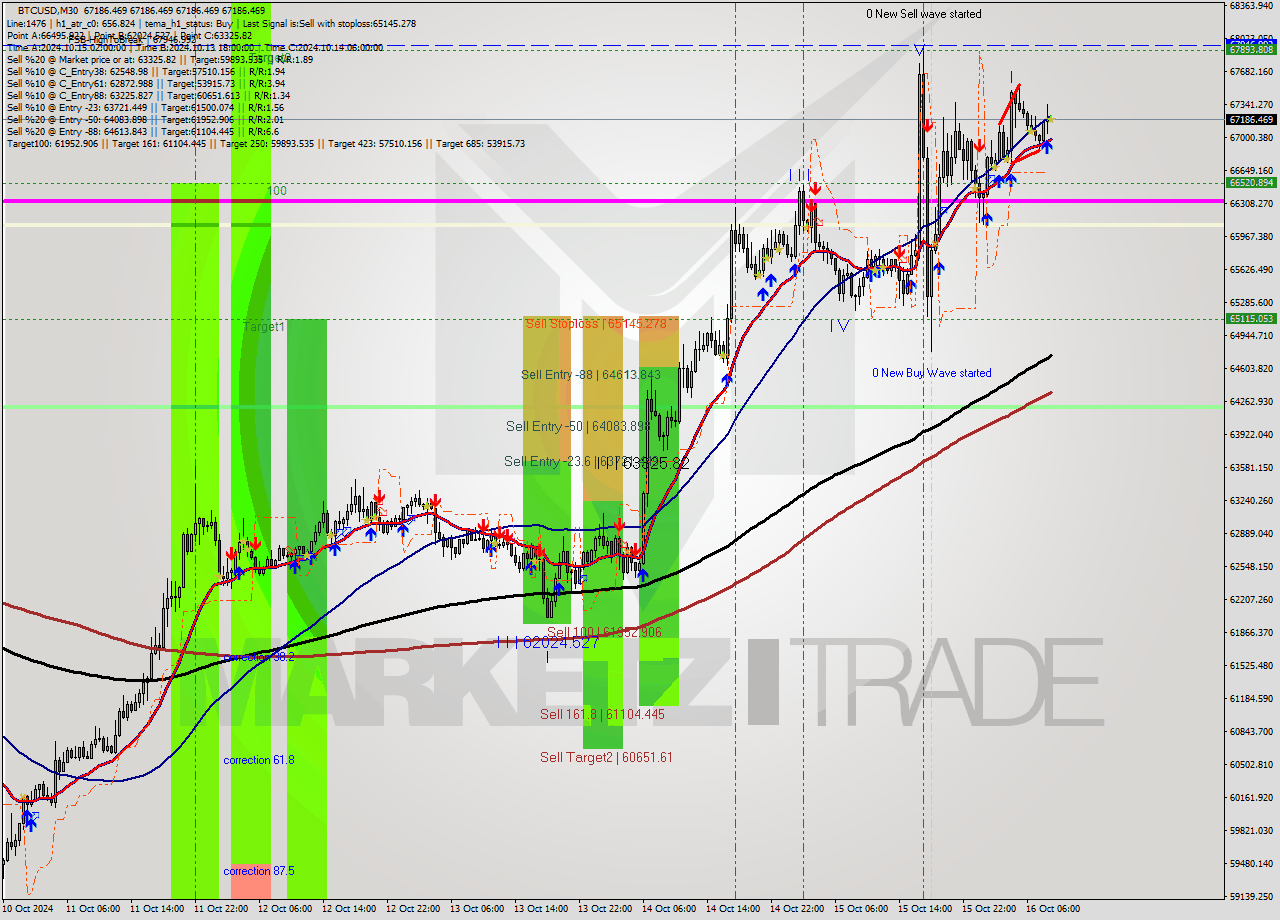Click the 'Sell %20 @ Entry -50: 64083.898' line
The height and width of the screenshot is (920, 1280).
pos(145,119)
